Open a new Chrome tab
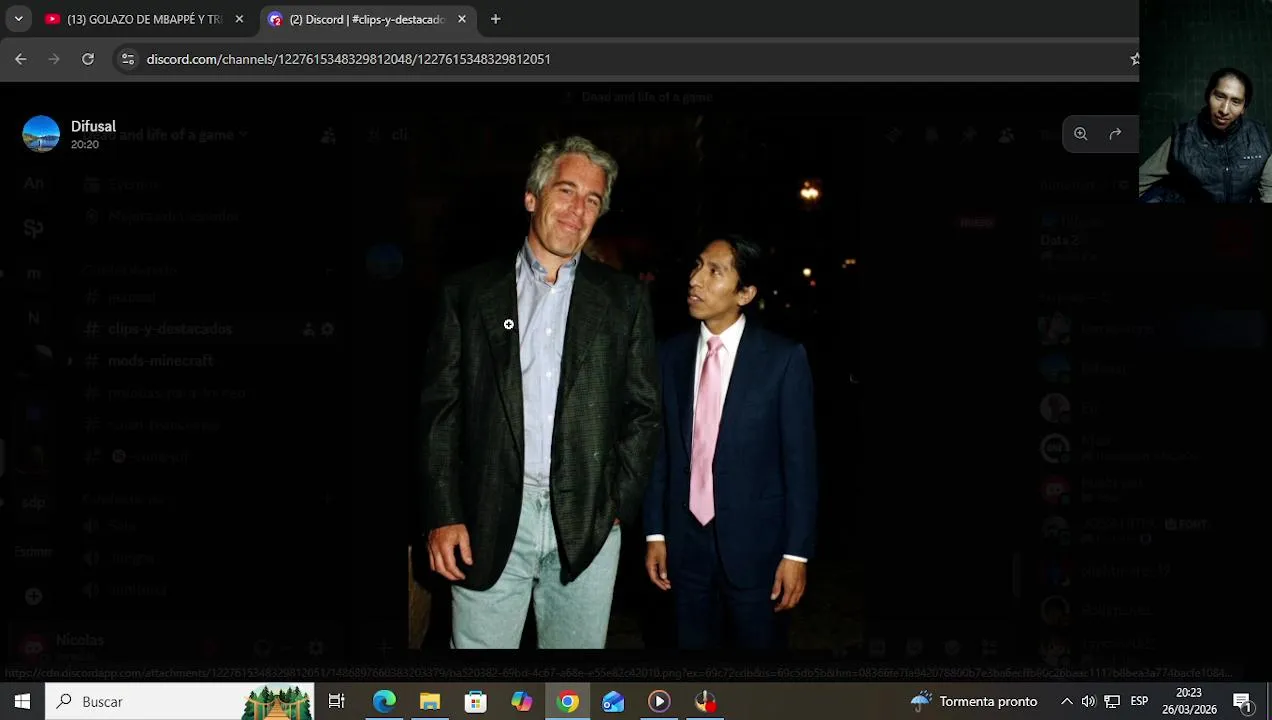1272x720 pixels. (x=495, y=19)
